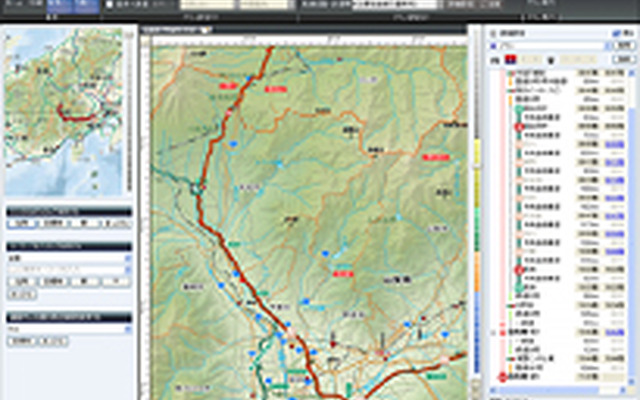Tick the white checkbox in the top toolbar
Image resolution: width=640 pixels, height=400 pixels.
coord(109,4)
